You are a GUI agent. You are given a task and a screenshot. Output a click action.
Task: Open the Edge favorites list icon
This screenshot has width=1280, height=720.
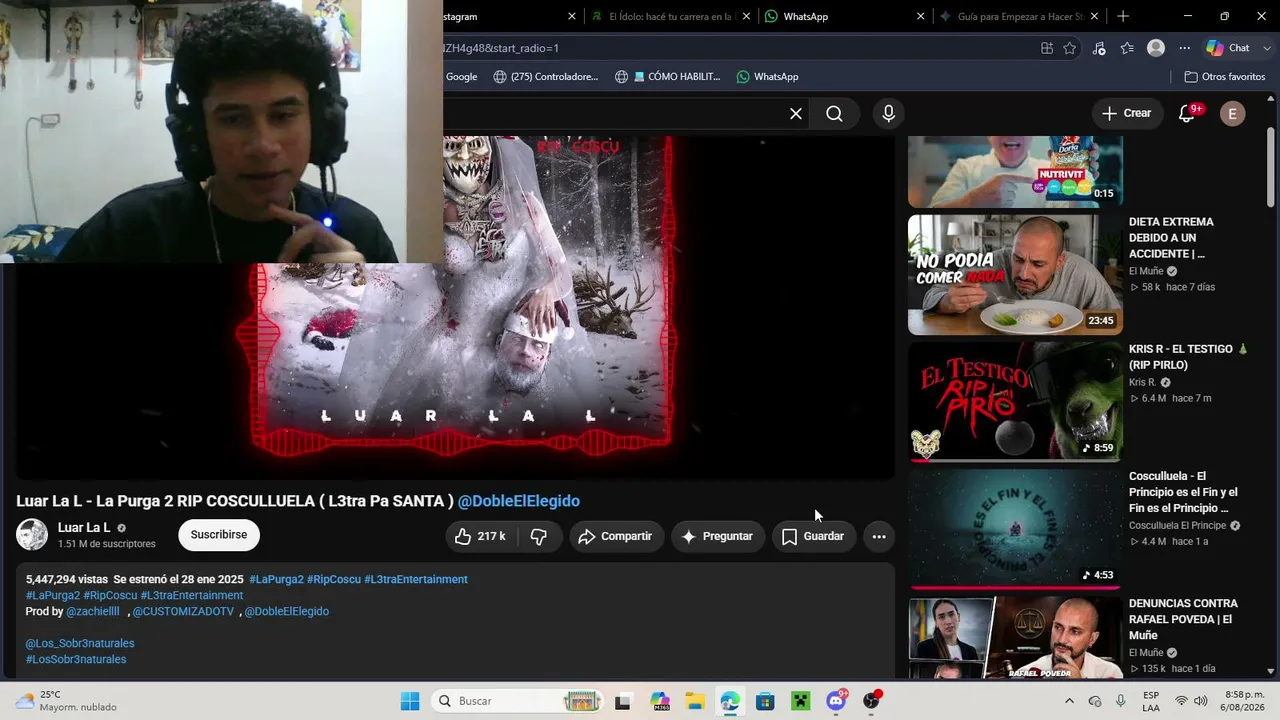(1127, 48)
